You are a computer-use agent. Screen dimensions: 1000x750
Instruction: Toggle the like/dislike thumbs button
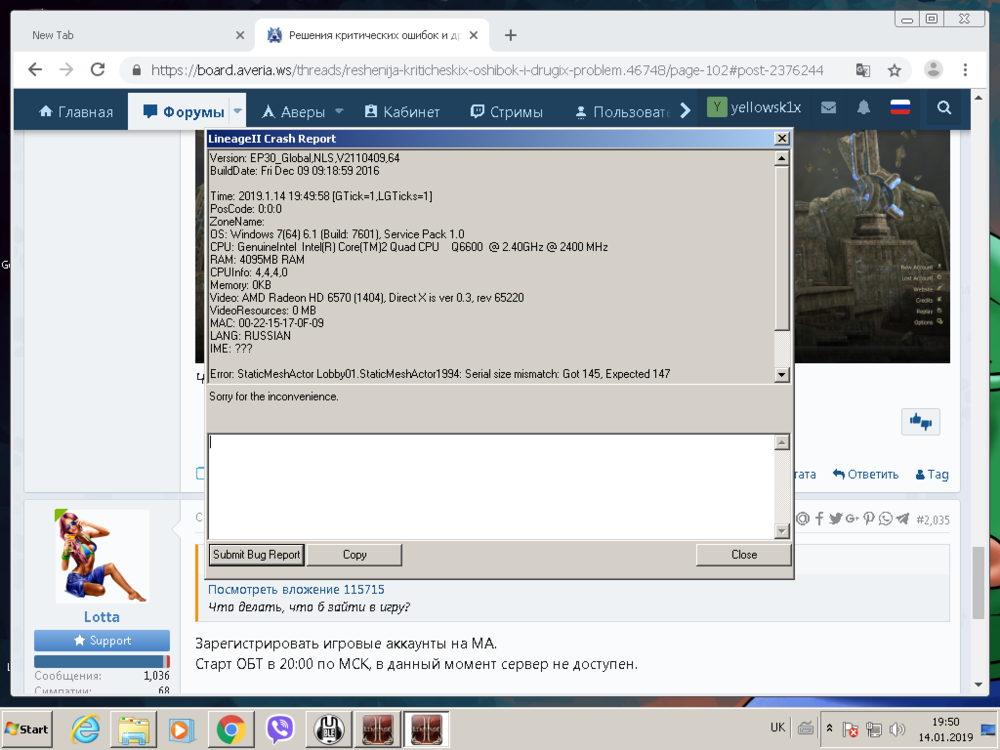[920, 422]
